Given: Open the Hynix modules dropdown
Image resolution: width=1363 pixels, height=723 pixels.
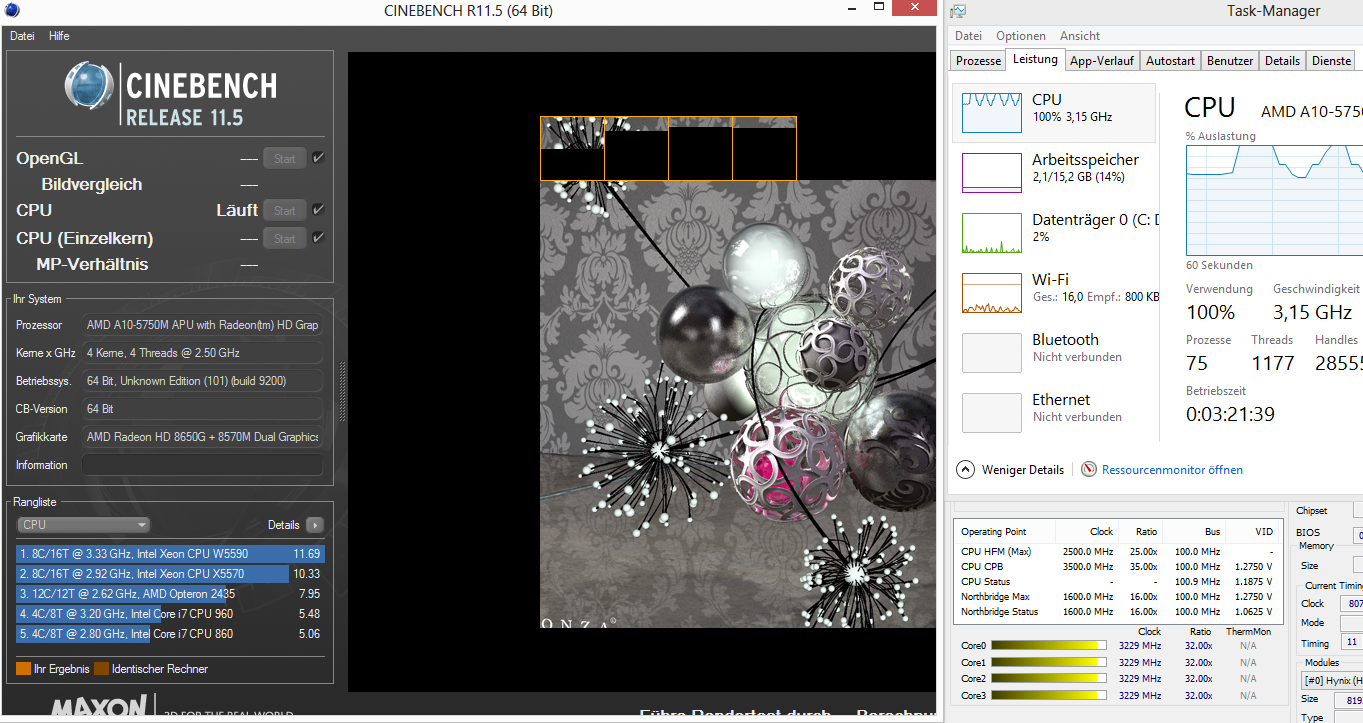Looking at the screenshot, I should 1332,680.
